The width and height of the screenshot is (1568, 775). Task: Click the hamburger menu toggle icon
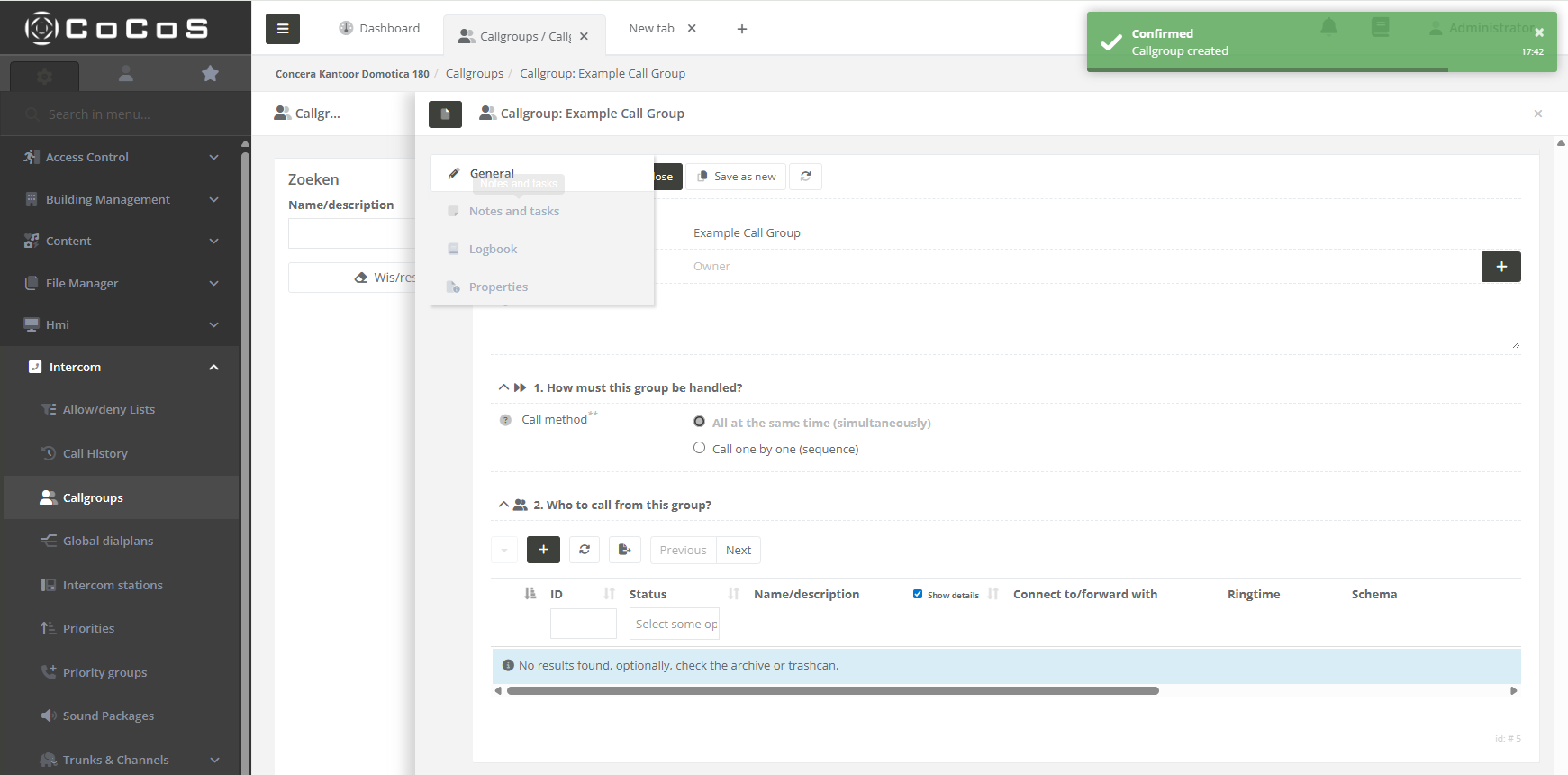(x=282, y=29)
